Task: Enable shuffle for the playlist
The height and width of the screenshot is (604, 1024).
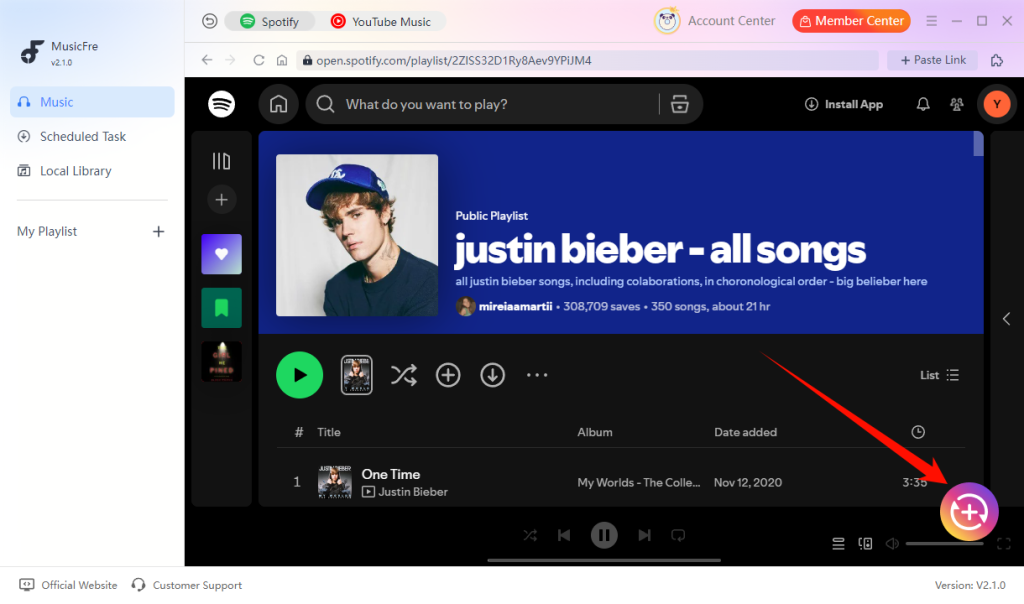Action: click(404, 375)
